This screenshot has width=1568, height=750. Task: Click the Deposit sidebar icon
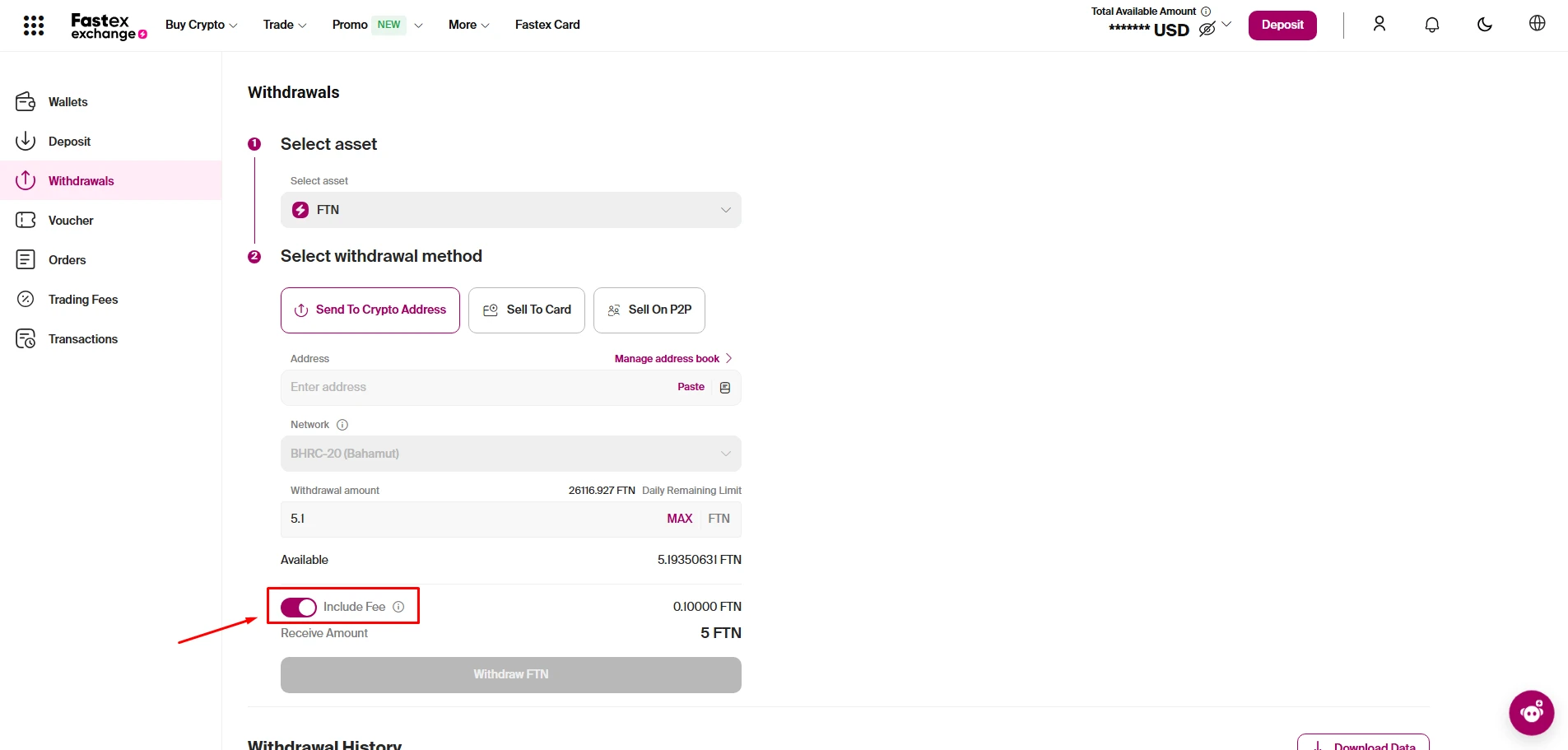pos(26,142)
